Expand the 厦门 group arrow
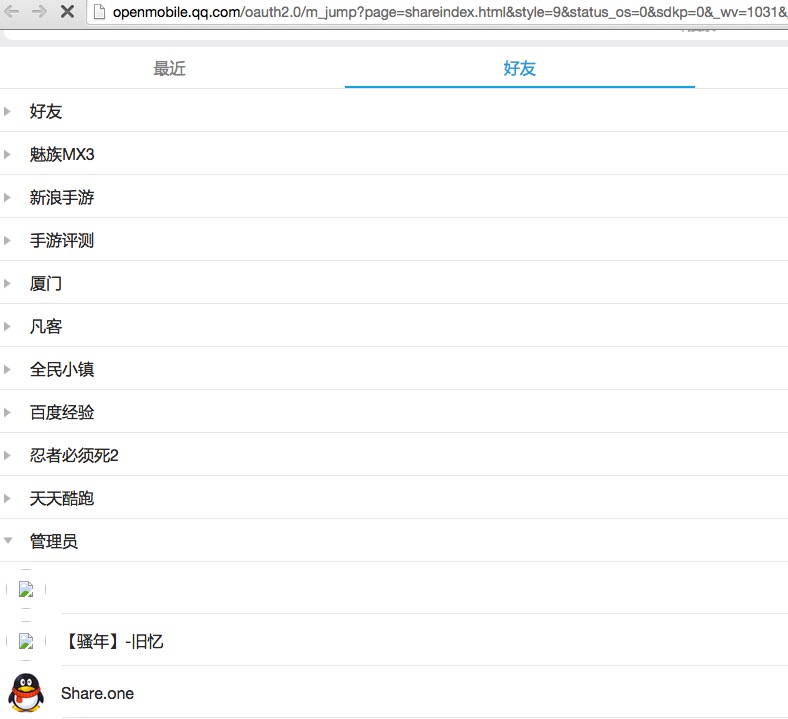The width and height of the screenshot is (788, 719). [7, 283]
